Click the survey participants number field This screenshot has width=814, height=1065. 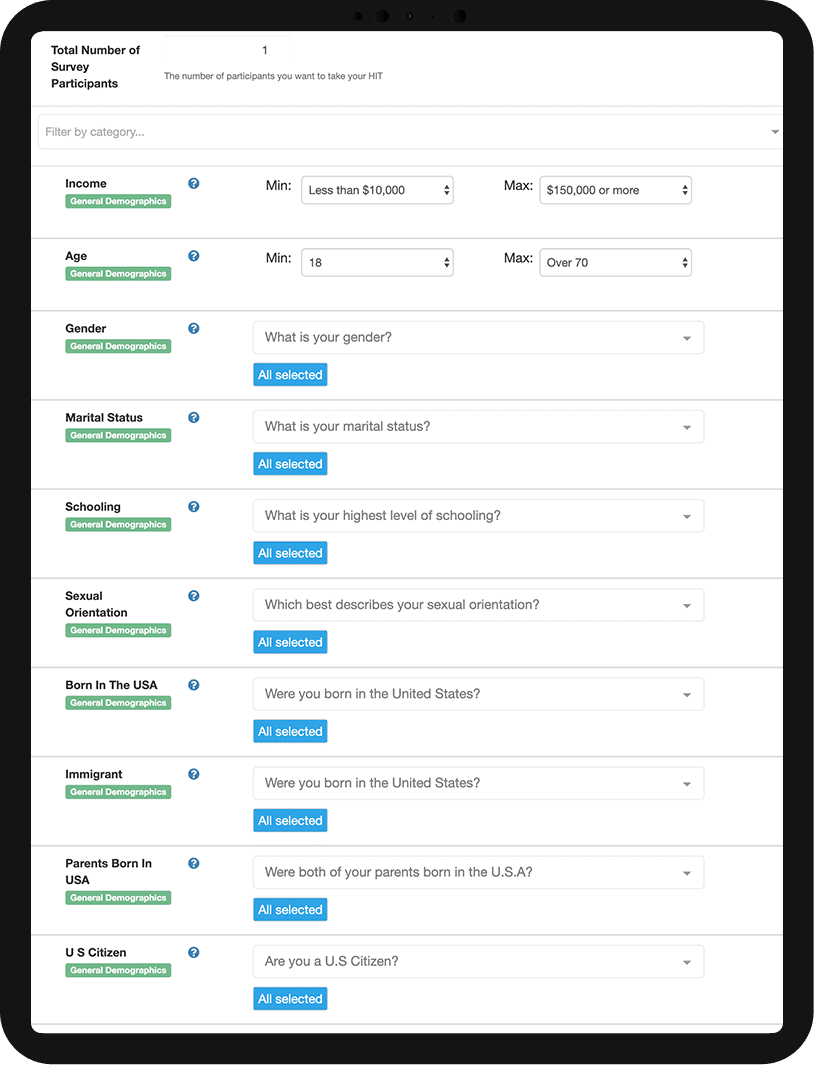pos(228,50)
